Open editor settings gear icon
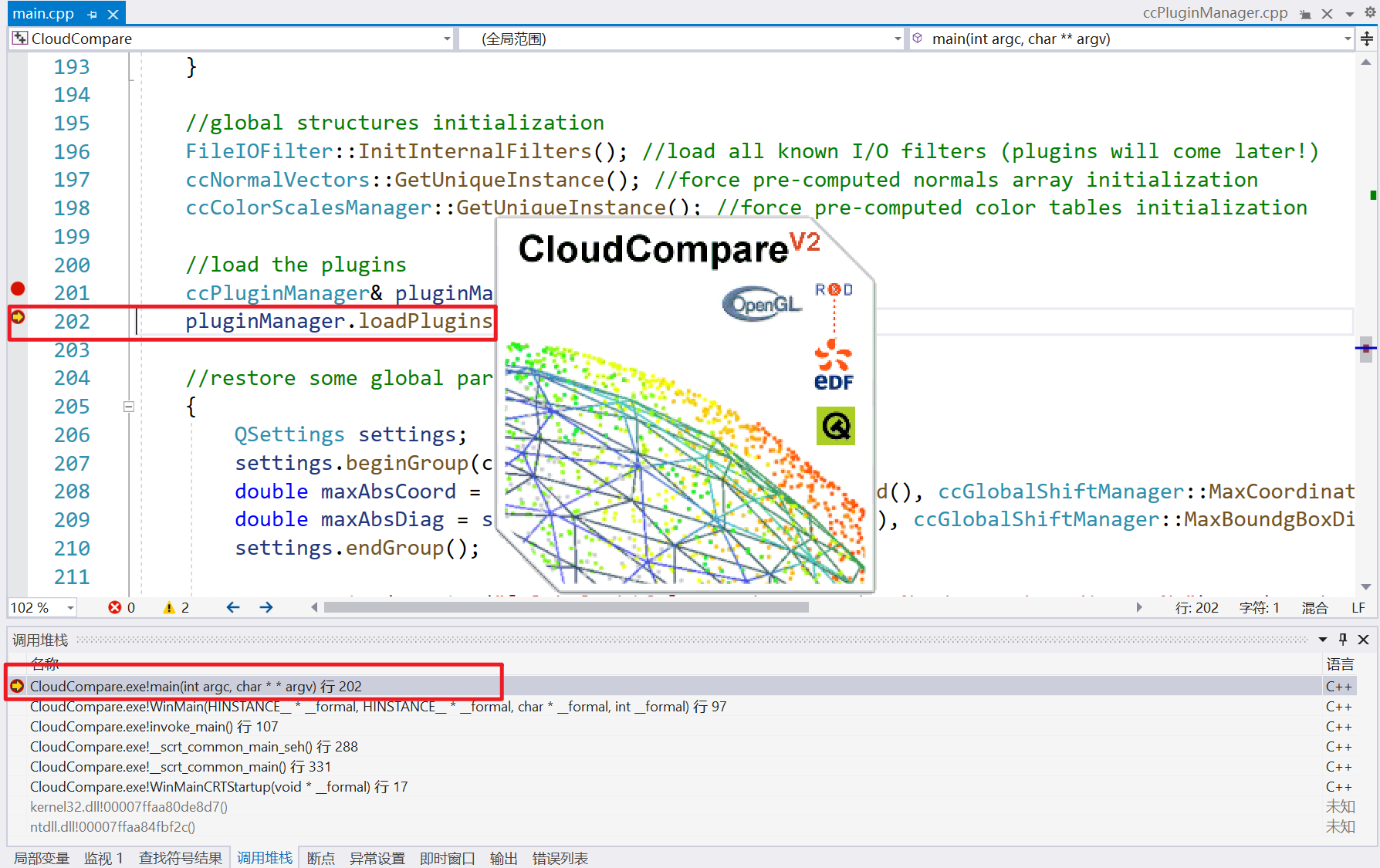The width and height of the screenshot is (1380, 868). pyautogui.click(x=1370, y=13)
